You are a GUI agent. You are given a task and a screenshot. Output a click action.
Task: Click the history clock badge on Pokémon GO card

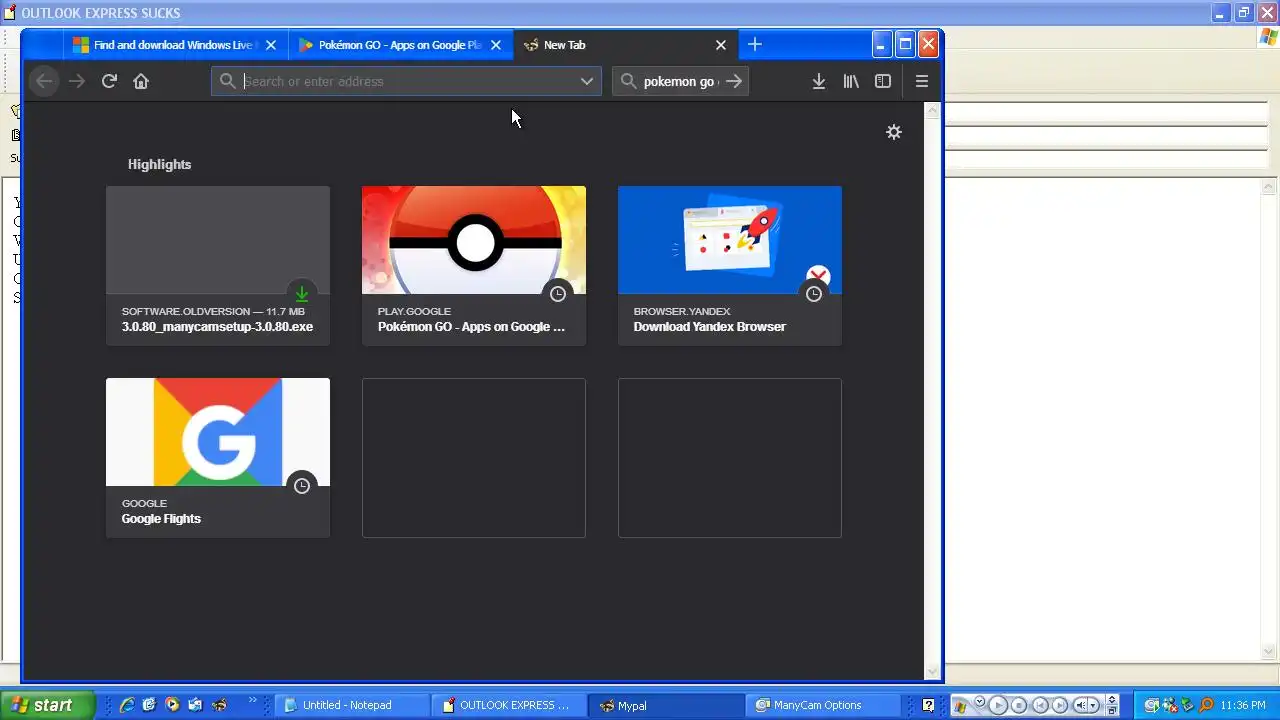pos(558,293)
